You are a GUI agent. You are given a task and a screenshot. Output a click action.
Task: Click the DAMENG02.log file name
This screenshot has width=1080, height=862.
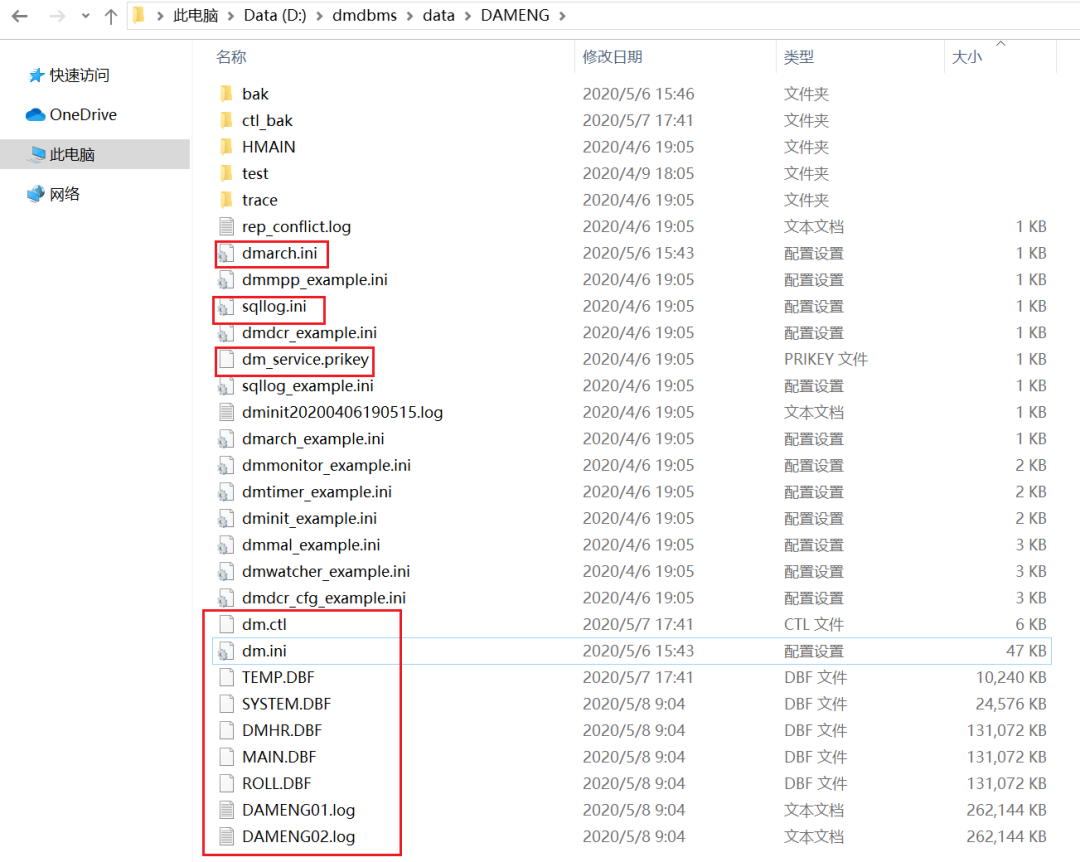coord(298,837)
